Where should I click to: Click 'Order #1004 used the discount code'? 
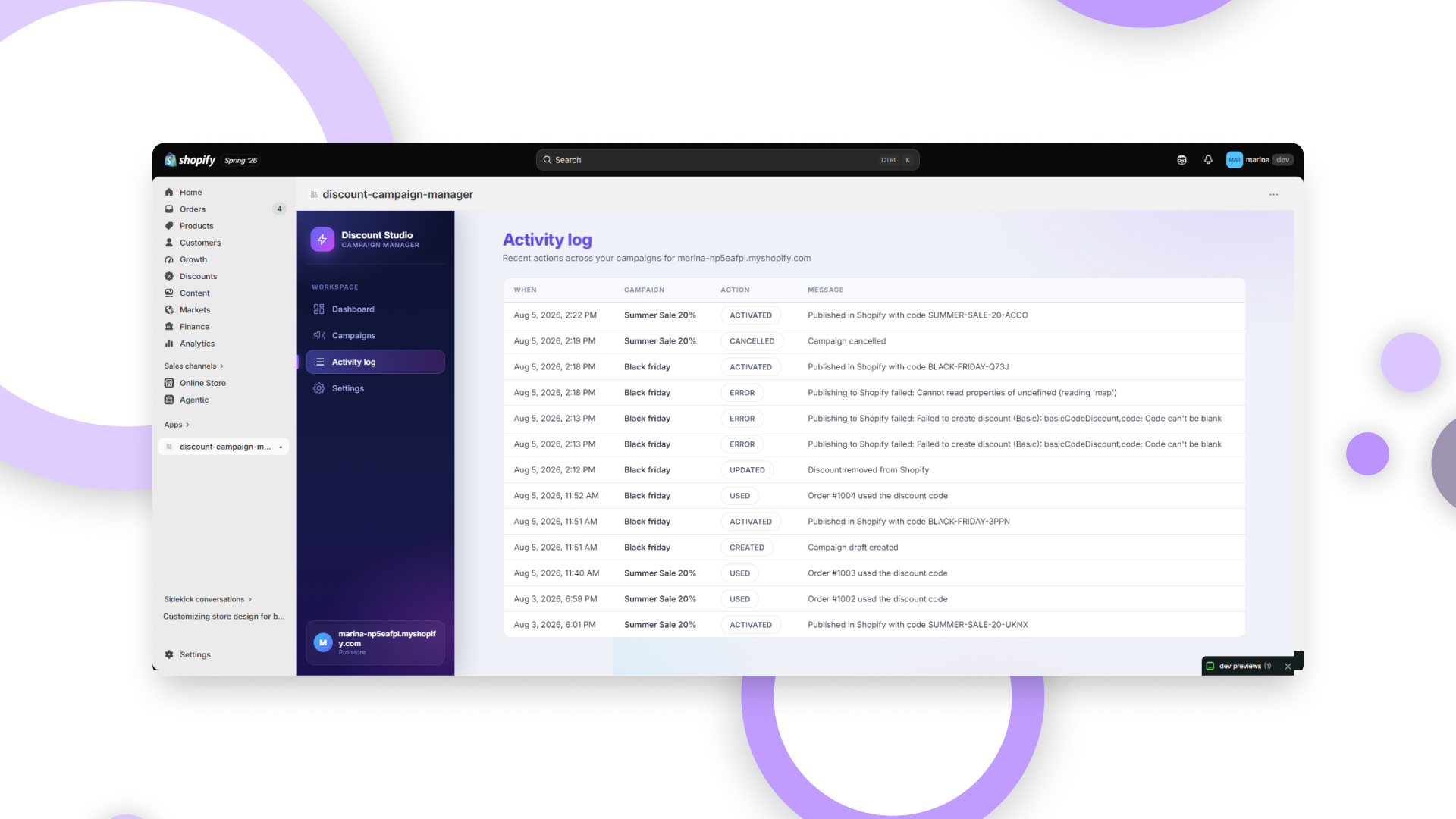877,496
